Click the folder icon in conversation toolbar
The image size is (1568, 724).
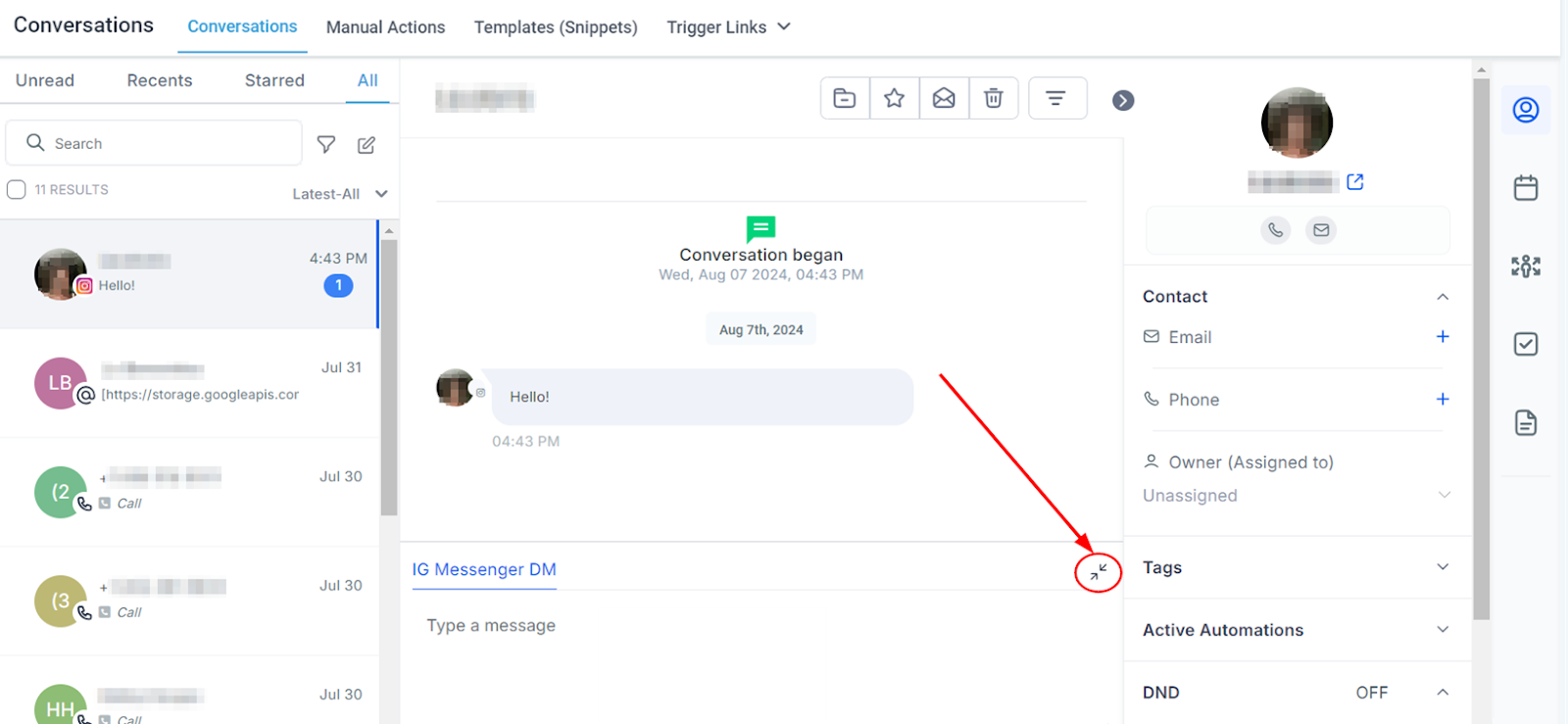pyautogui.click(x=845, y=98)
